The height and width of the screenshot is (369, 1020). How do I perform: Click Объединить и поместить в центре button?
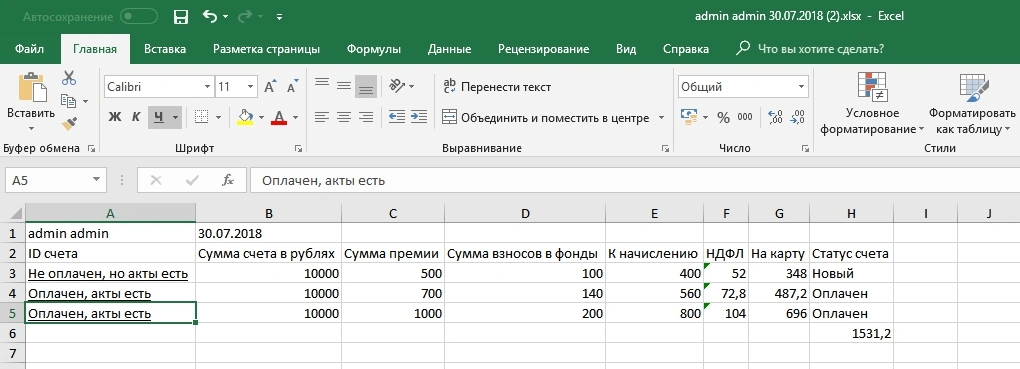pyautogui.click(x=545, y=118)
